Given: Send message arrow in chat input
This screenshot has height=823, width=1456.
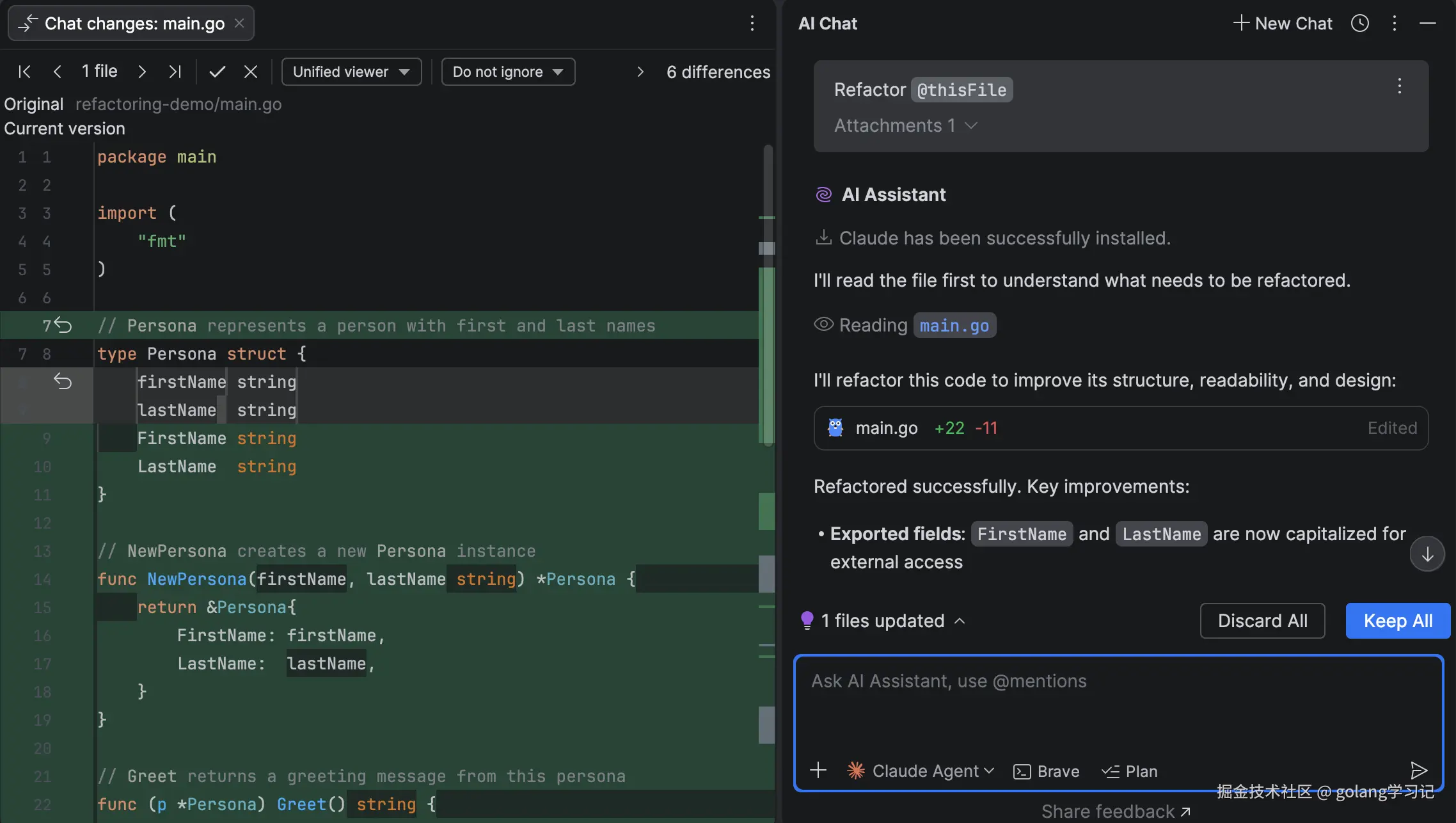Looking at the screenshot, I should (x=1418, y=771).
